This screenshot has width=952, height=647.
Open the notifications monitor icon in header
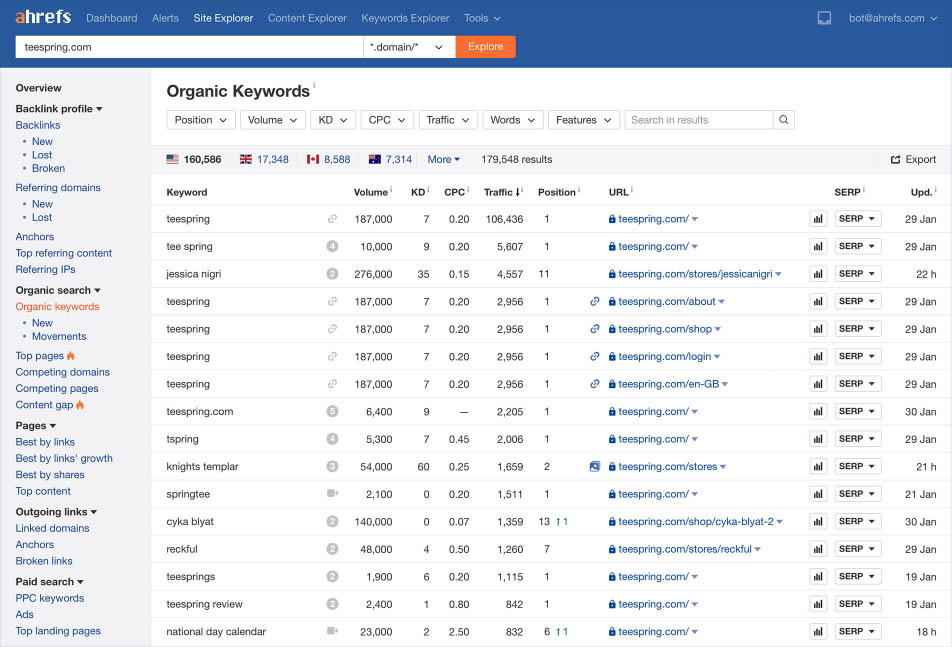(824, 18)
